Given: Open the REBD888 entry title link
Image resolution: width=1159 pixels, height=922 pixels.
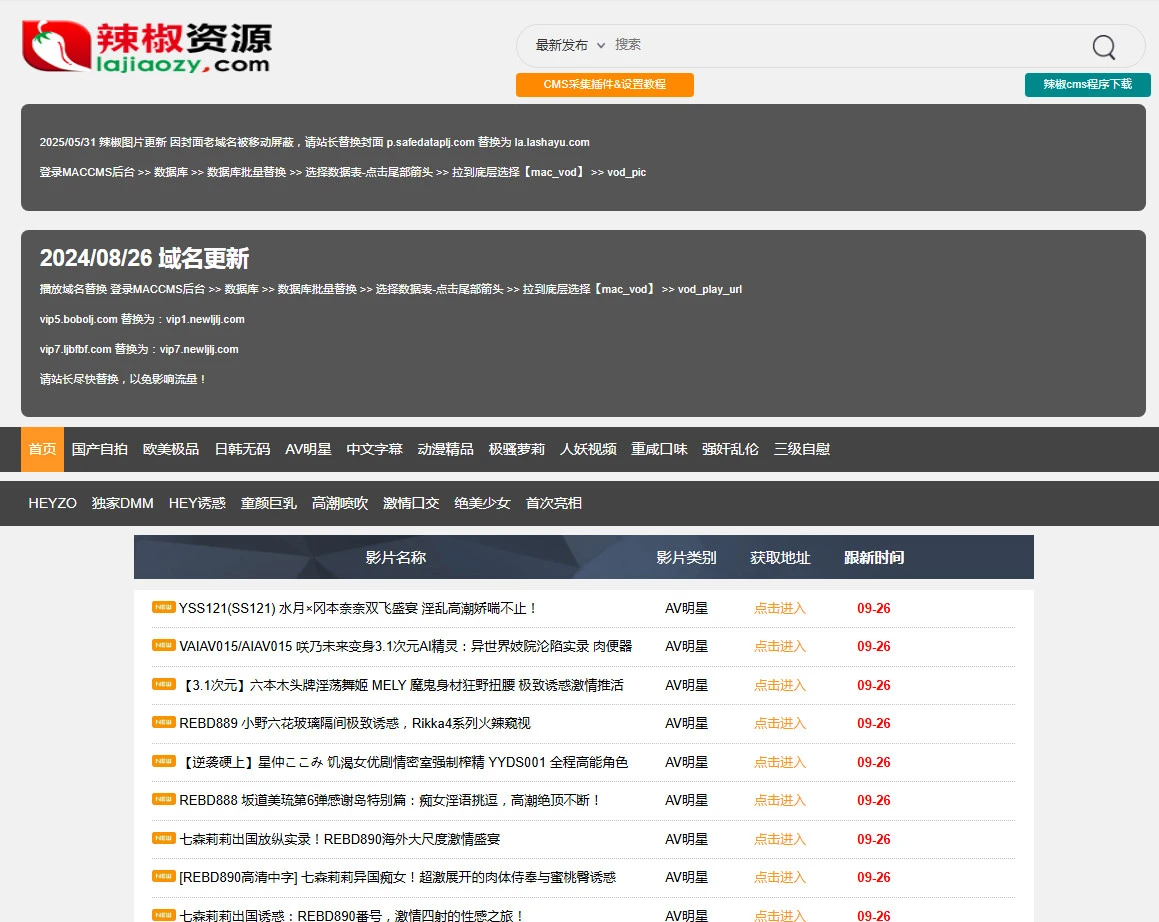Looking at the screenshot, I should coord(390,800).
